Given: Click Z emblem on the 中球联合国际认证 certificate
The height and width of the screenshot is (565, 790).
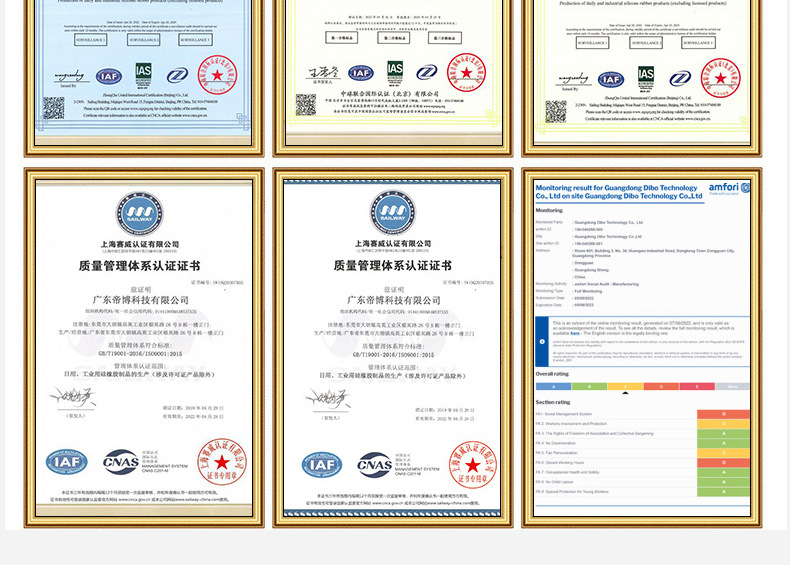Looking at the screenshot, I should [427, 72].
